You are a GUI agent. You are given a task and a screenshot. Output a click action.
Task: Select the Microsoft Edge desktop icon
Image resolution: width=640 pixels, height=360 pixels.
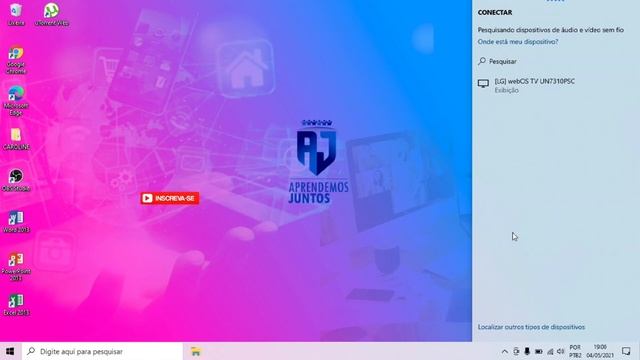tap(16, 101)
